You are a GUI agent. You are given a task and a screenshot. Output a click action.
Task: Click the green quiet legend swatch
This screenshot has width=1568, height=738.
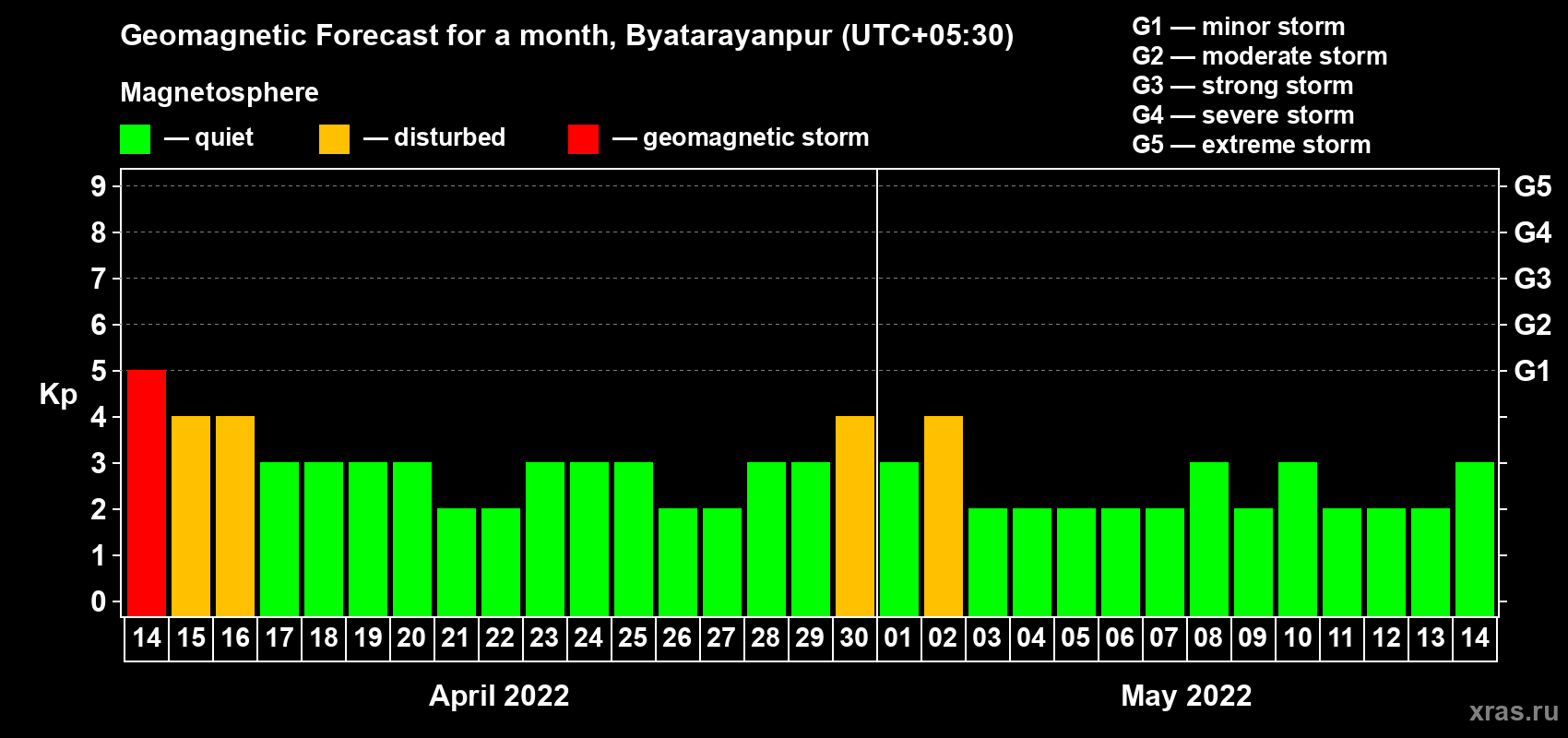(x=135, y=139)
